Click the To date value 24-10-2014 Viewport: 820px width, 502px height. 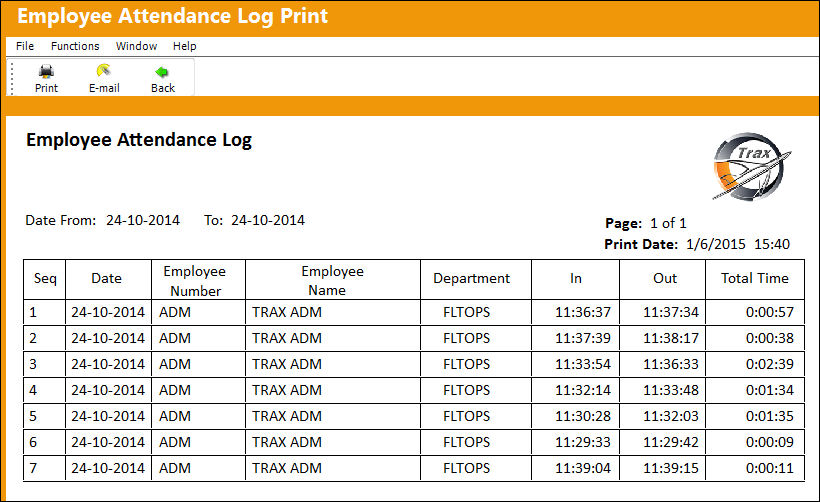[x=268, y=220]
